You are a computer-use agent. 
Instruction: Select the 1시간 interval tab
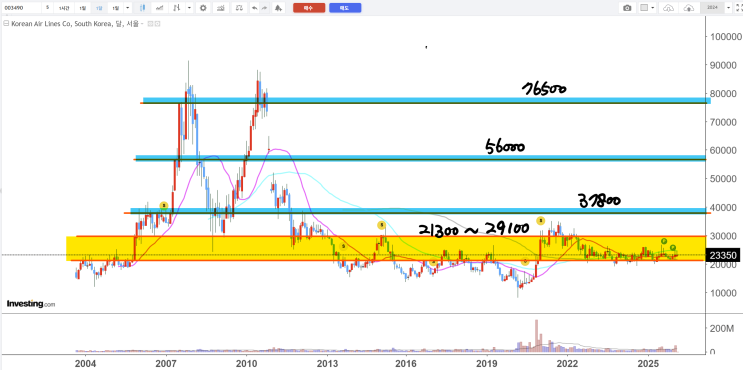click(63, 8)
